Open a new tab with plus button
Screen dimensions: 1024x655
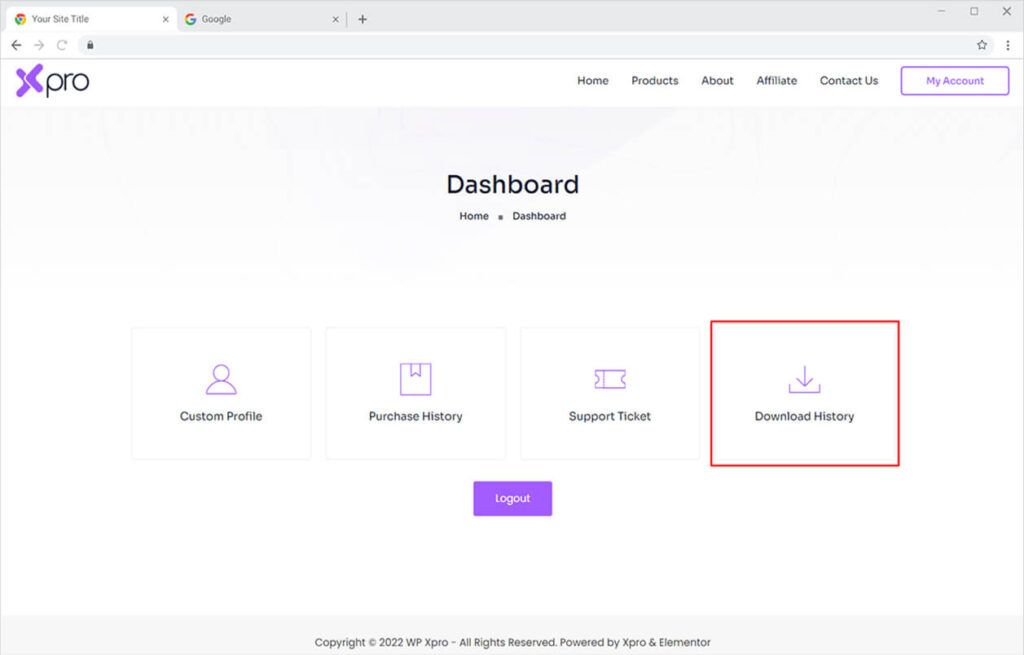click(x=362, y=19)
